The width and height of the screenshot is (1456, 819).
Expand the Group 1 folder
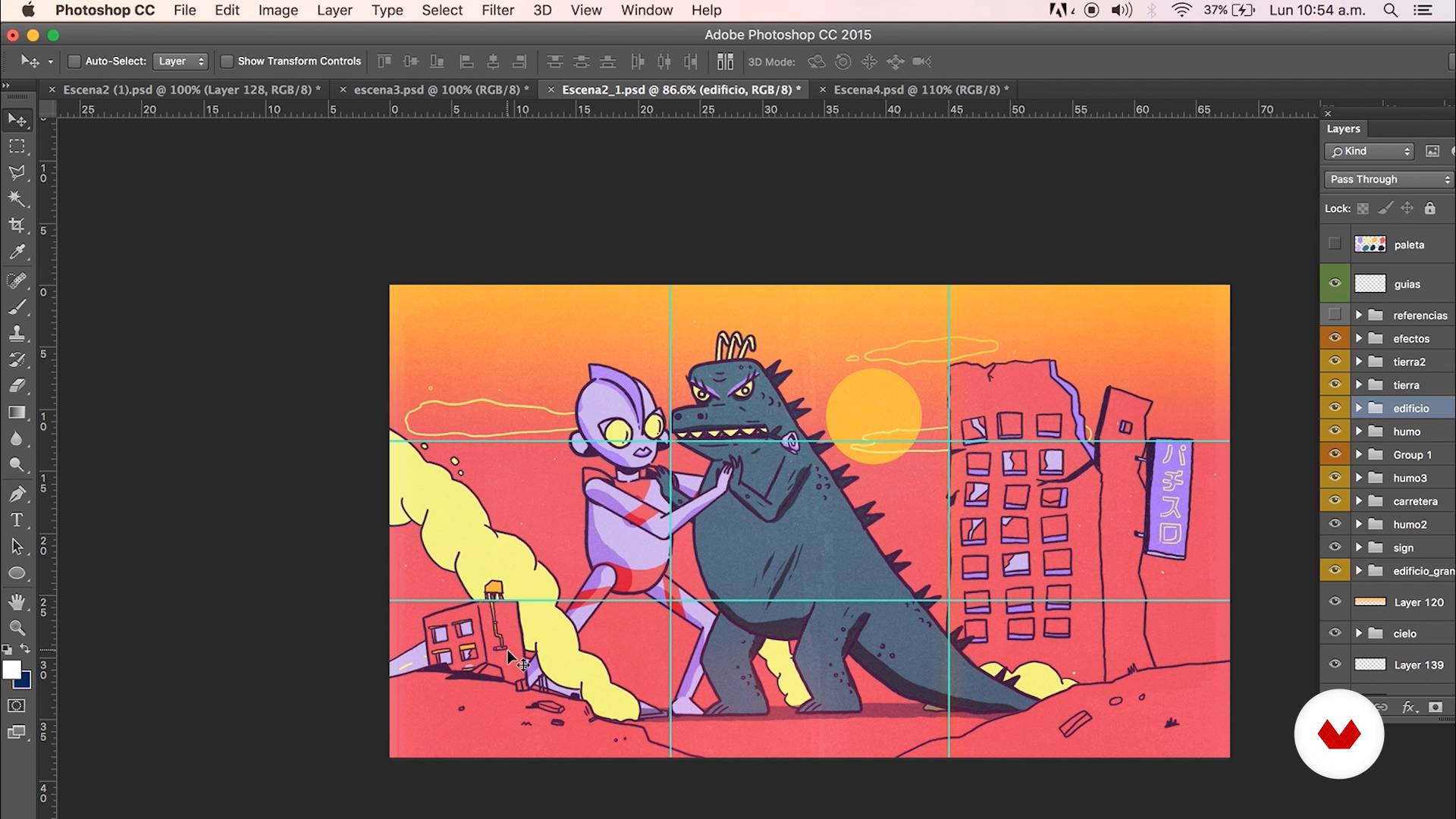click(1359, 454)
